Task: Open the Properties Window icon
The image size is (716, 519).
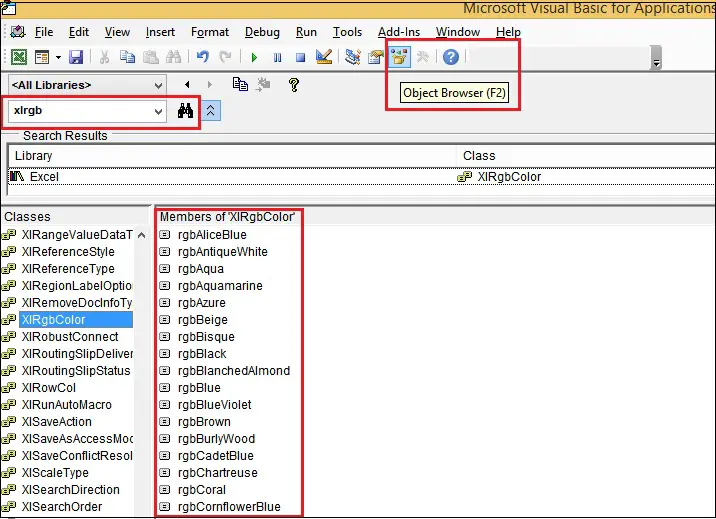Action: 376,57
